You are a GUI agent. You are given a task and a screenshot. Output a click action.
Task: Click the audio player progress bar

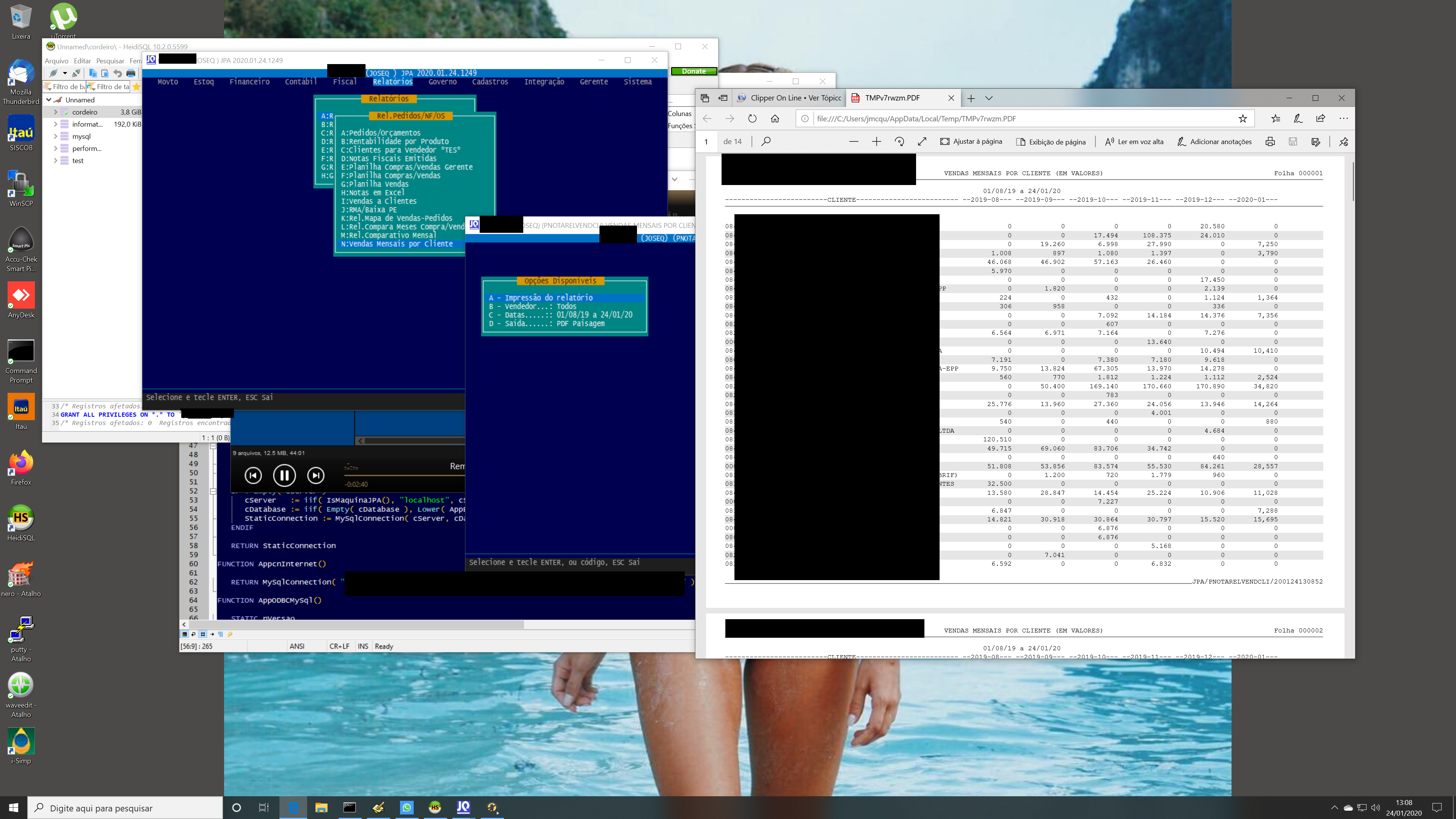click(404, 476)
